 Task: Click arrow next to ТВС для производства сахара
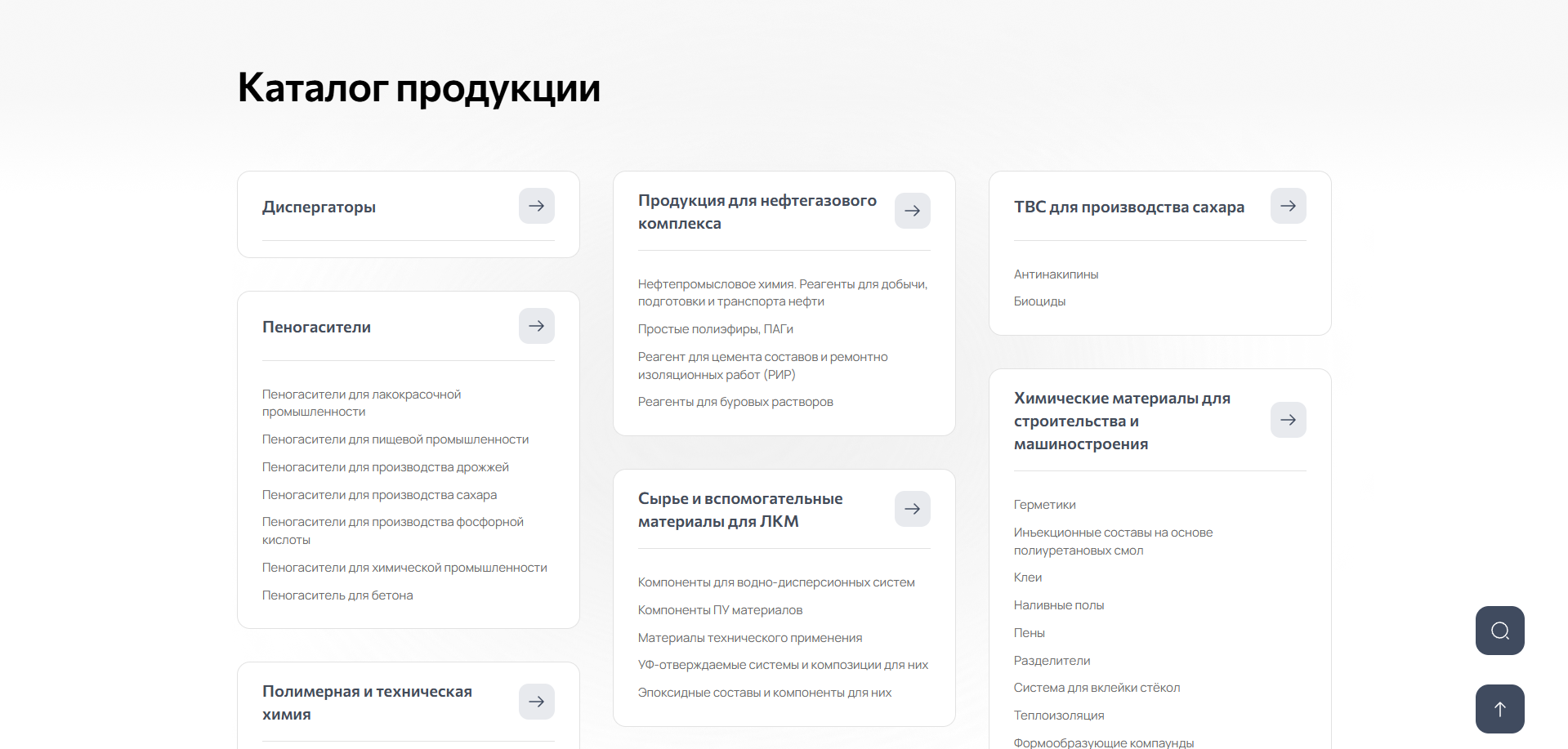1289,206
